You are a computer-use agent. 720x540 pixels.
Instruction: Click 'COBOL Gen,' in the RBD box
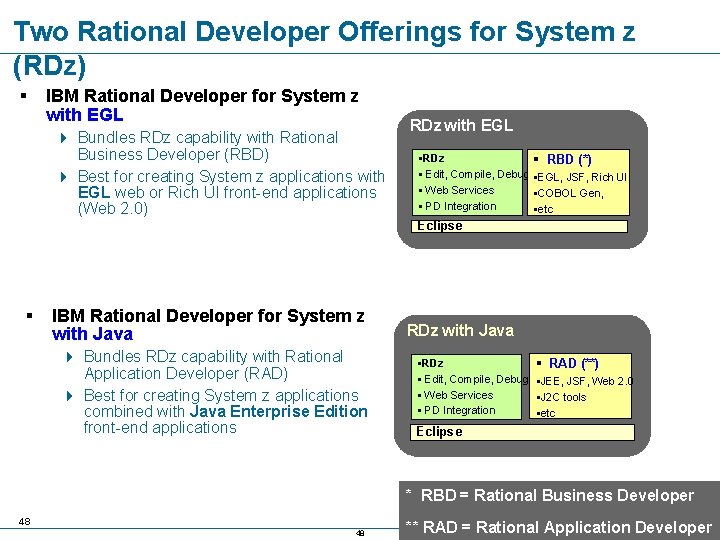[570, 193]
